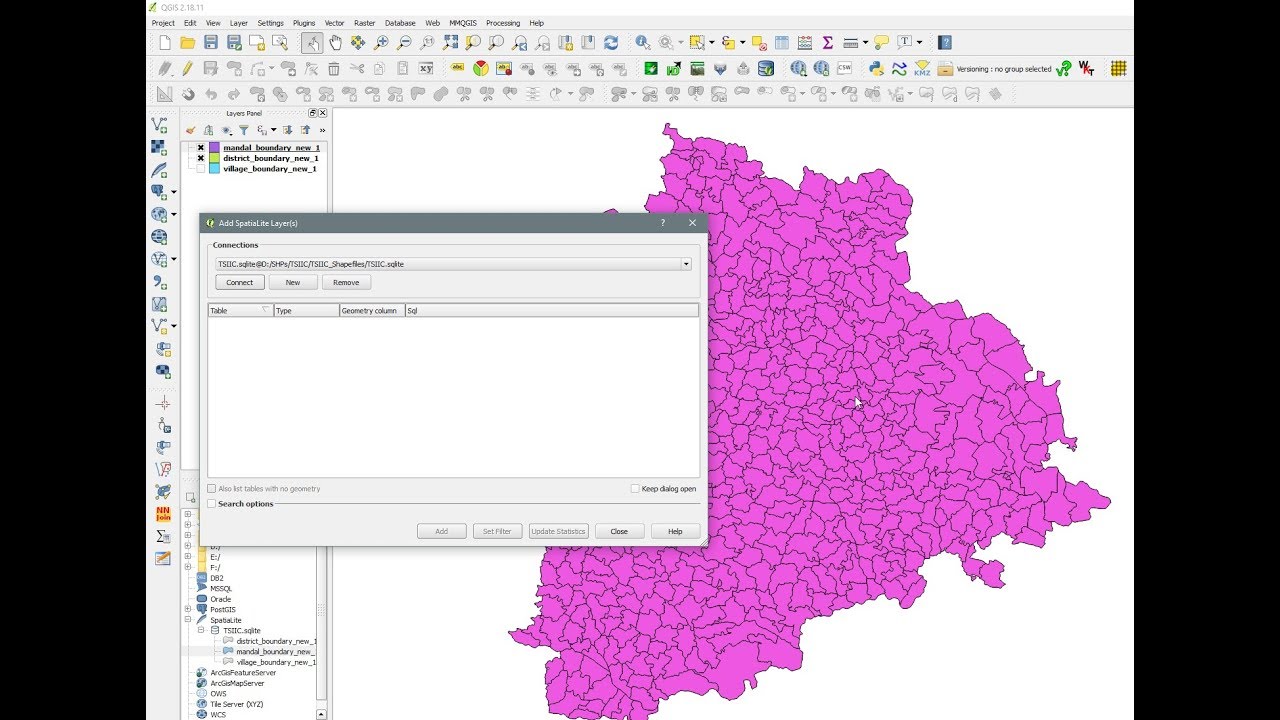
Task: Select the Pan Map hand tool
Action: (335, 43)
